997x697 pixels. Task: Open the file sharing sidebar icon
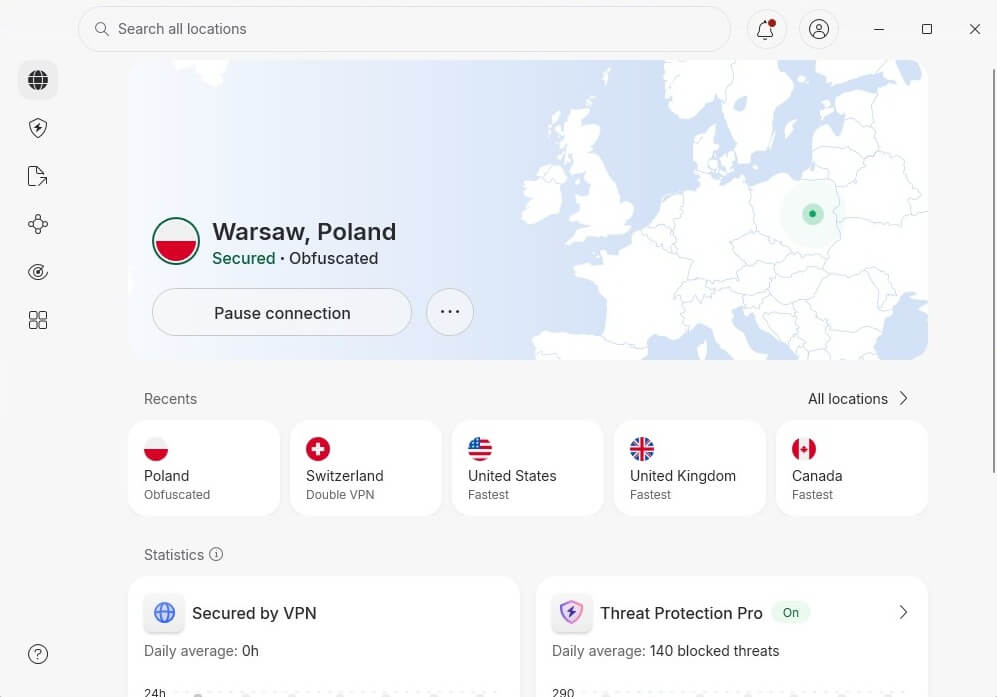(38, 176)
